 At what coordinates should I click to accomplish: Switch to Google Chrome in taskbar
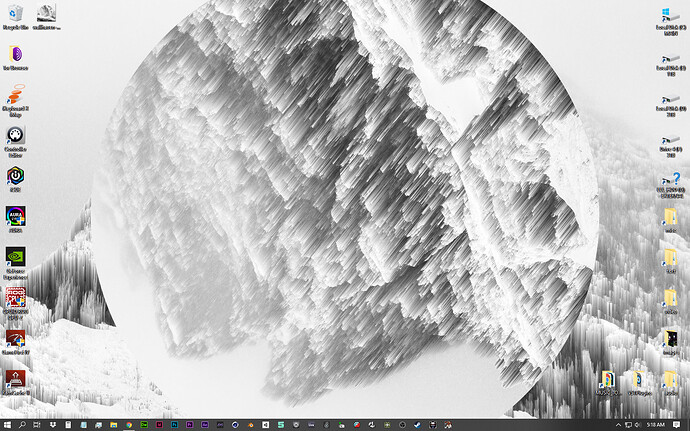coord(129,425)
